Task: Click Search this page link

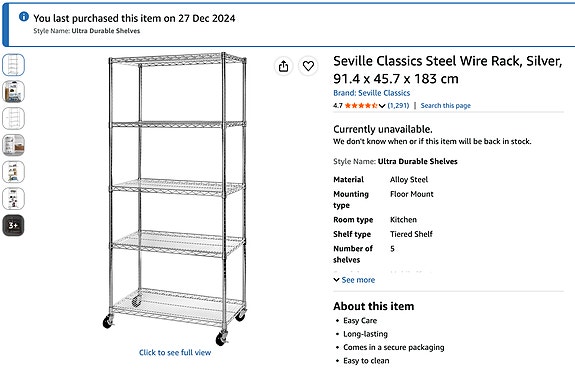Action: coord(445,106)
